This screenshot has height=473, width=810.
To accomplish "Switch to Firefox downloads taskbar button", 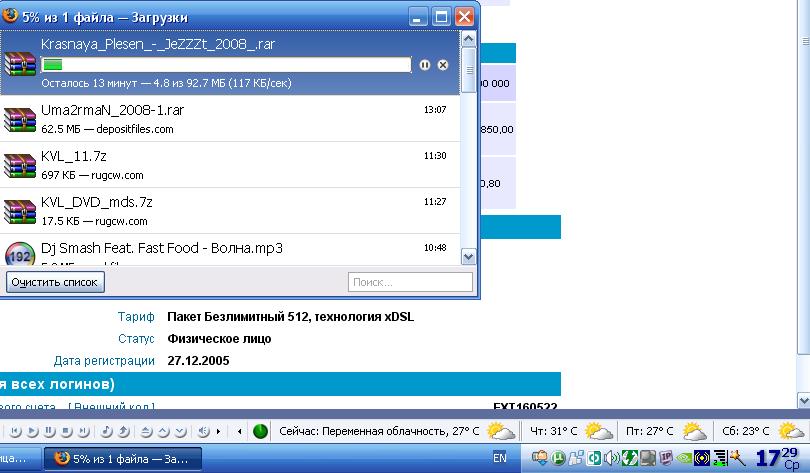I will (x=122, y=459).
